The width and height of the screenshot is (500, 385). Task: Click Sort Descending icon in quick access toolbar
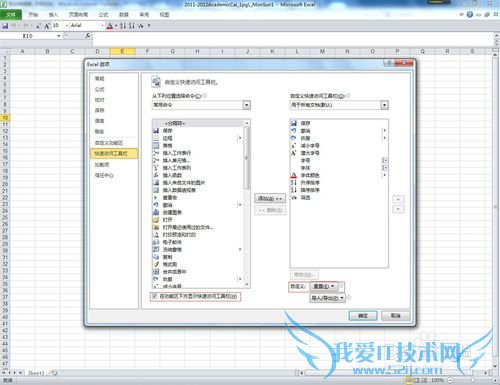pyautogui.click(x=132, y=26)
